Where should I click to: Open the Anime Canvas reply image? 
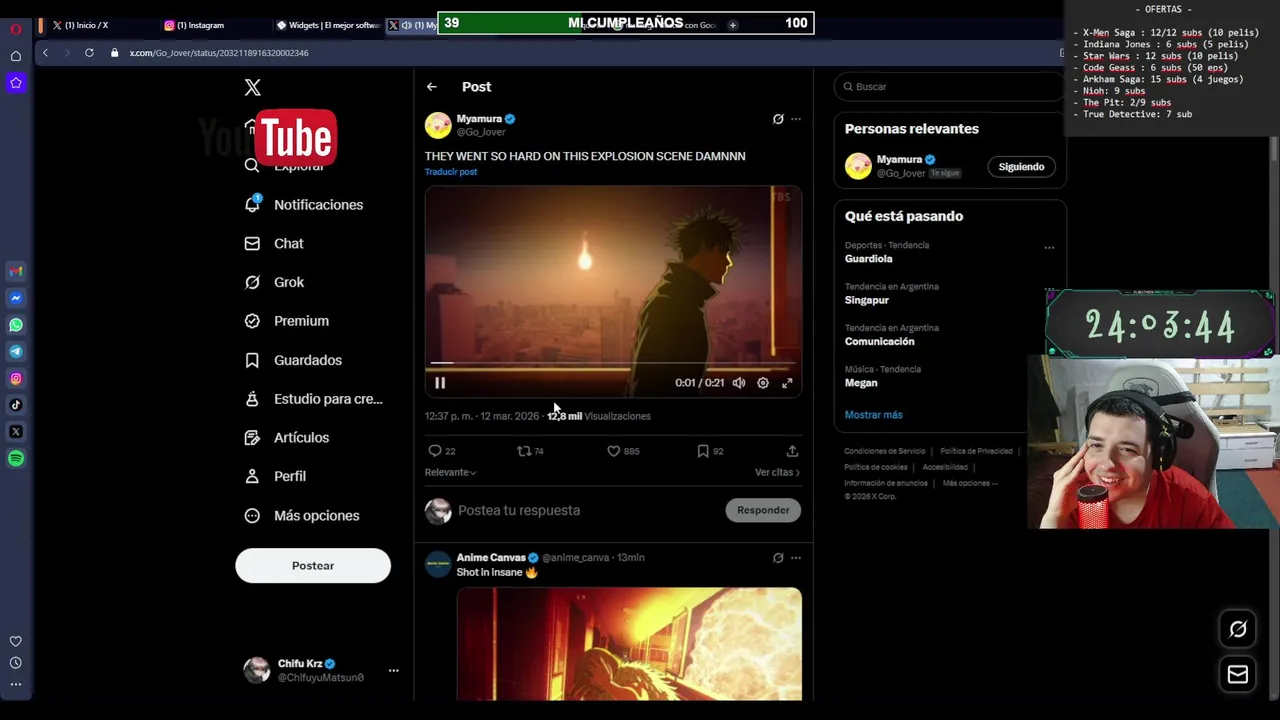(x=629, y=644)
